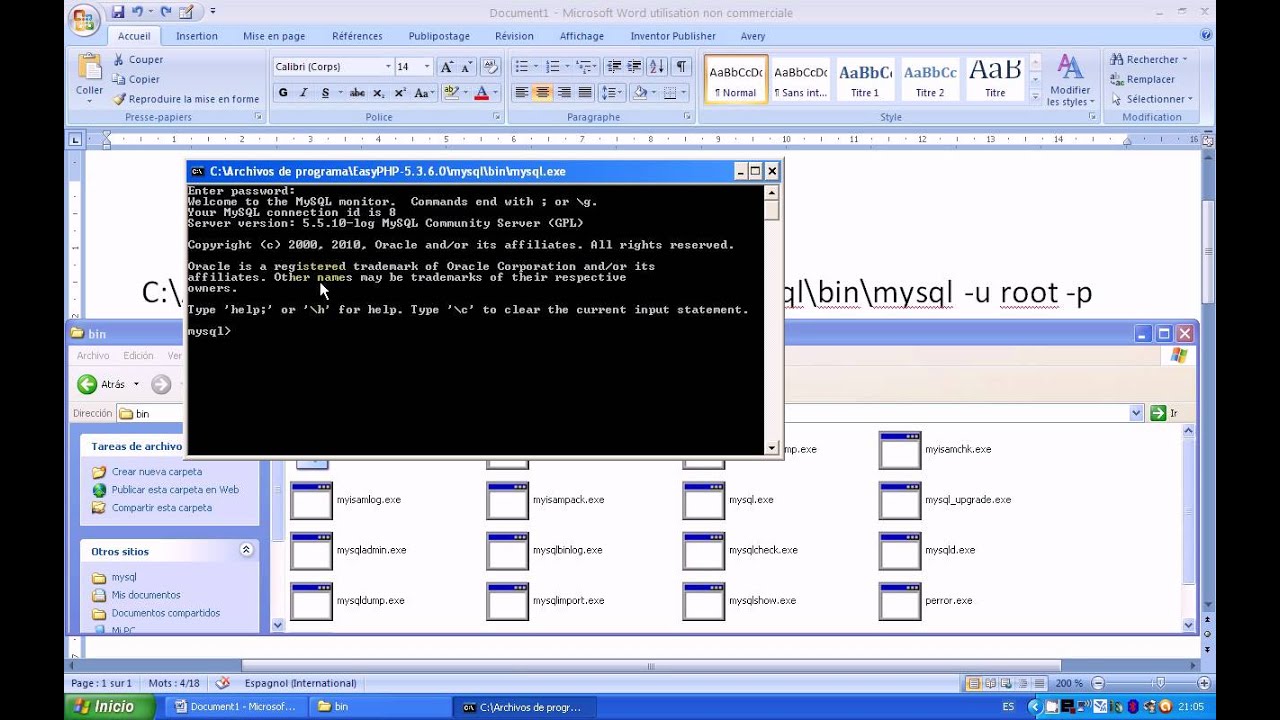This screenshot has height=720, width=1280.
Task: Open the font size 14 dropdown
Action: point(427,67)
